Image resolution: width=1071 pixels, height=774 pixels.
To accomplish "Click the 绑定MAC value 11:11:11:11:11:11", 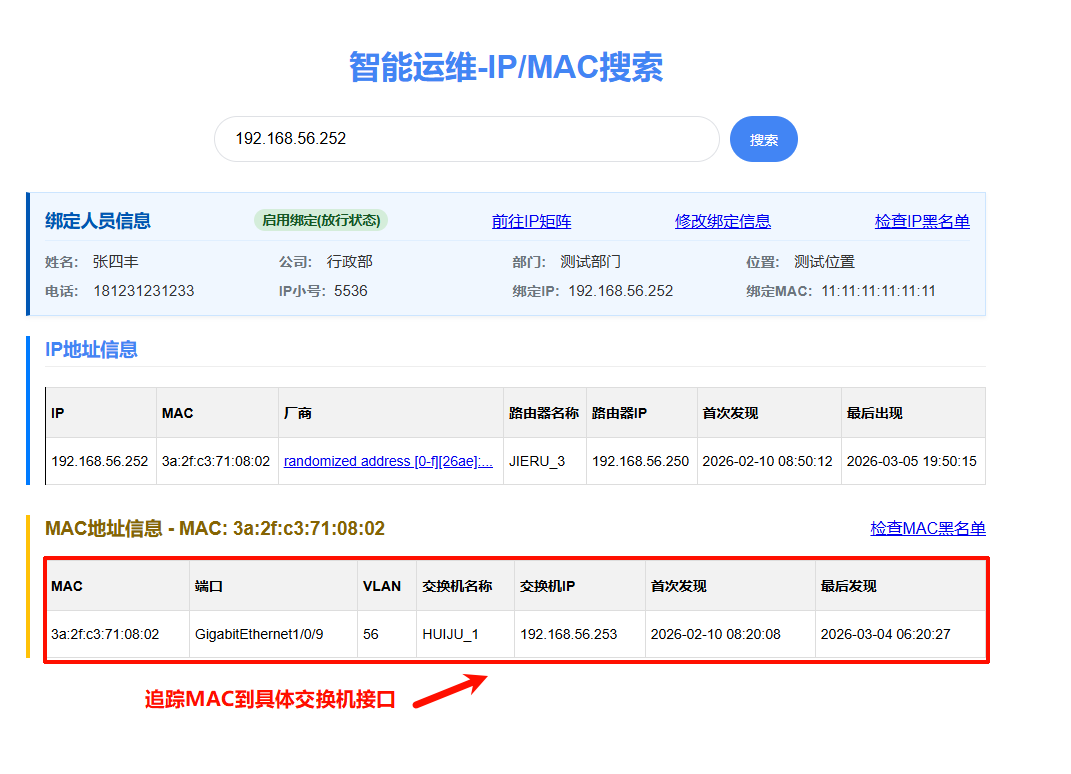I will point(878,291).
